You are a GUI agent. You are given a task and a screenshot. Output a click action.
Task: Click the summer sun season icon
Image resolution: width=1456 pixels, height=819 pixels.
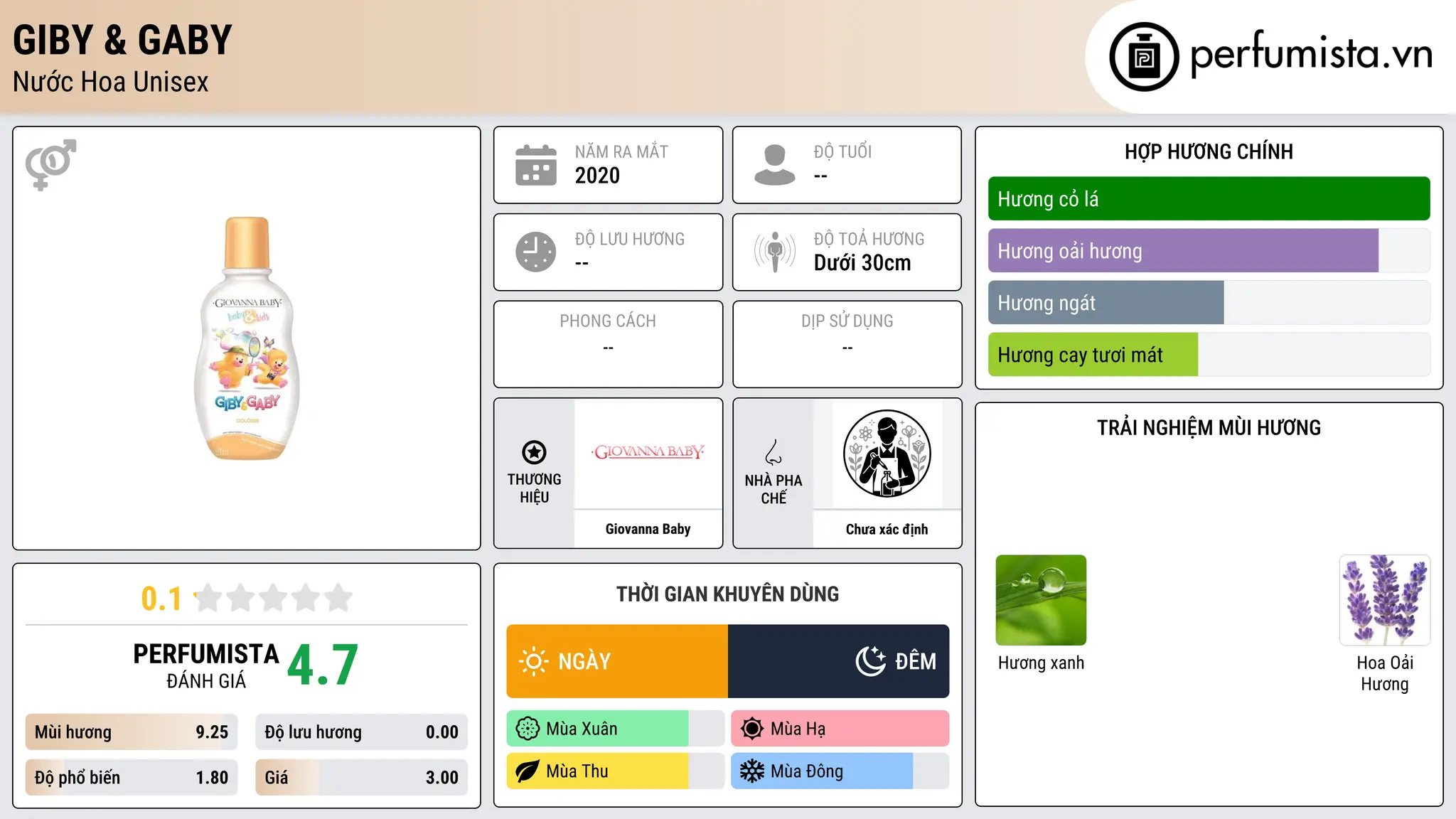pos(752,729)
